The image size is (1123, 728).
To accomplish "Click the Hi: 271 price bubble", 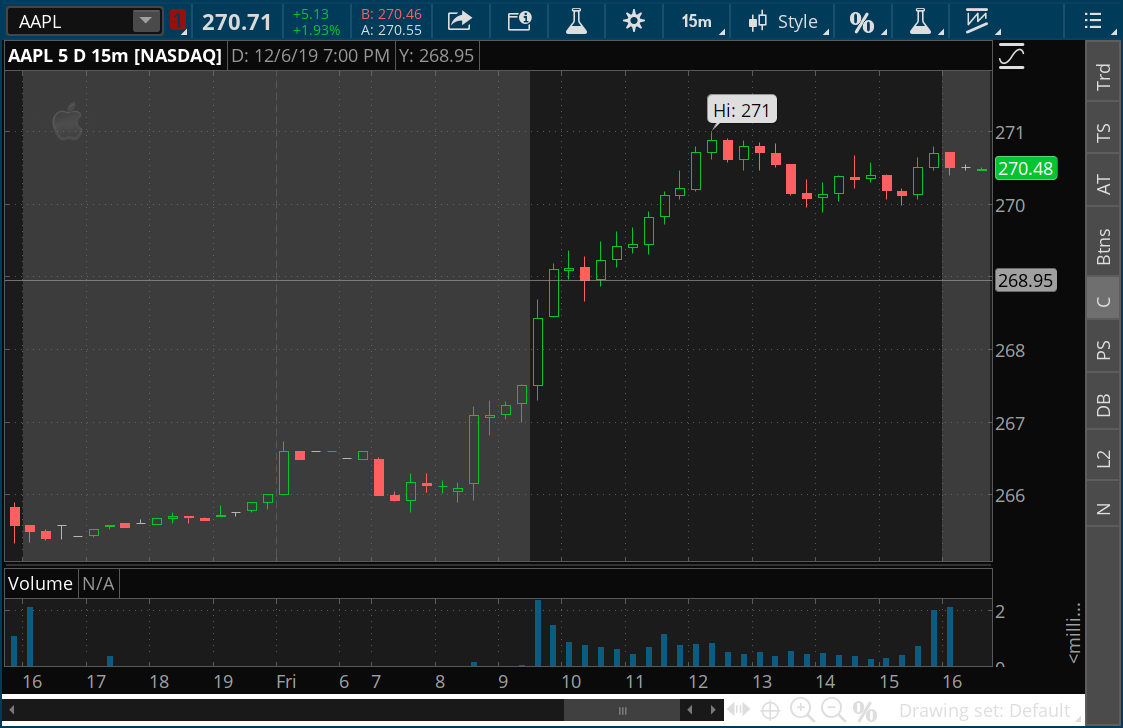I will coord(741,110).
